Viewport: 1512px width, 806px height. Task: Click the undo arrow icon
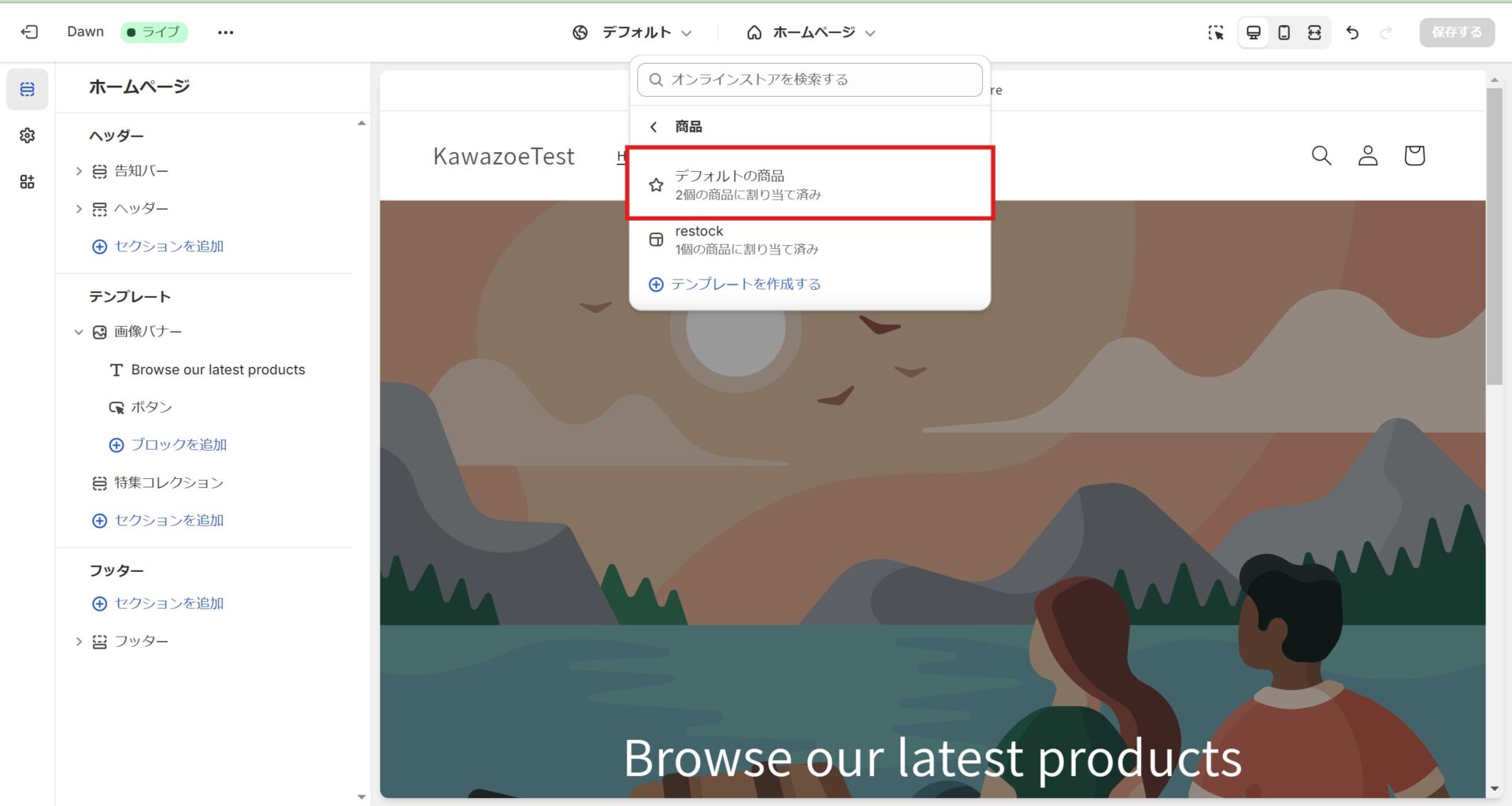1352,32
